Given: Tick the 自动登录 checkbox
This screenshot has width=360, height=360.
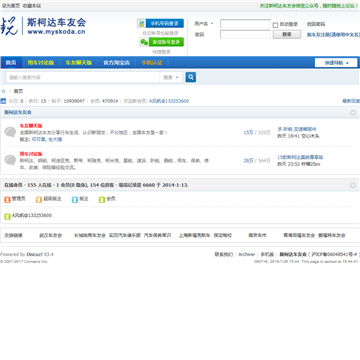Looking at the screenshot, I should click(x=275, y=25).
